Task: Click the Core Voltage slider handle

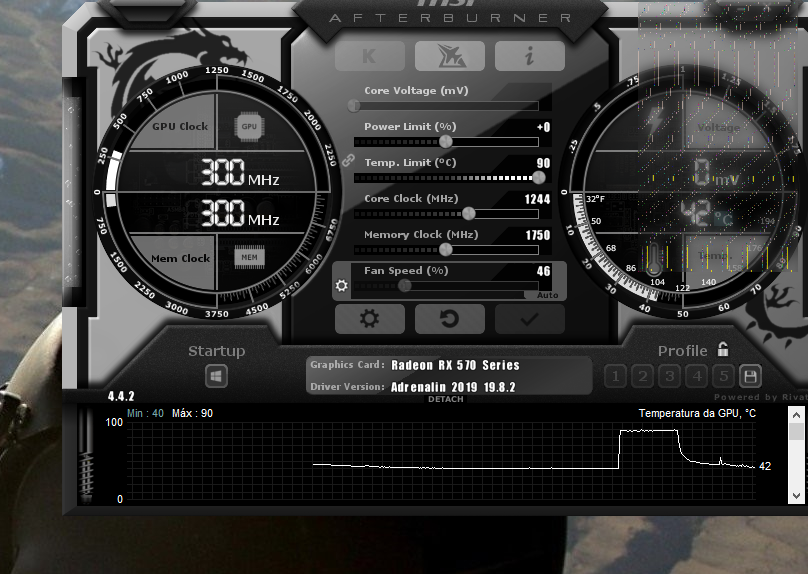Action: coord(354,106)
